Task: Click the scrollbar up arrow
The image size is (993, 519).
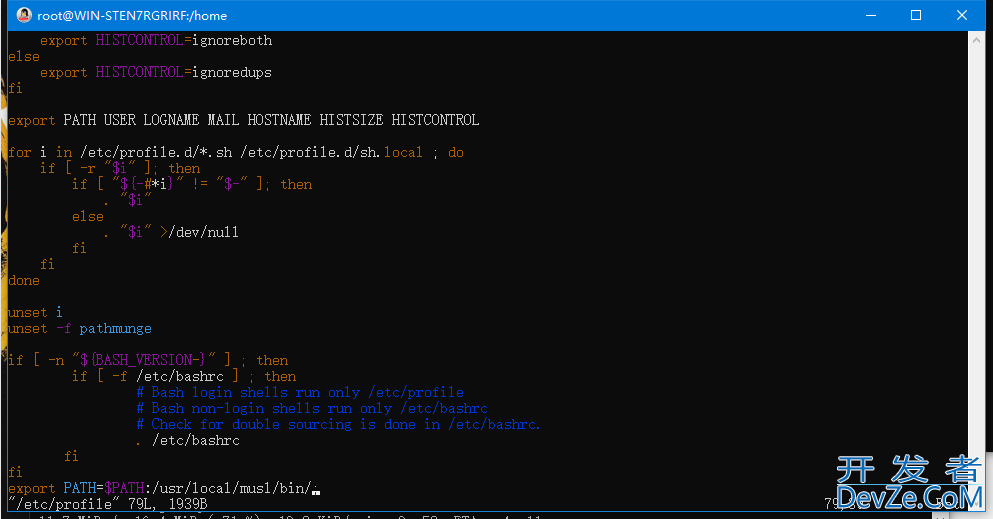Action: pos(976,39)
